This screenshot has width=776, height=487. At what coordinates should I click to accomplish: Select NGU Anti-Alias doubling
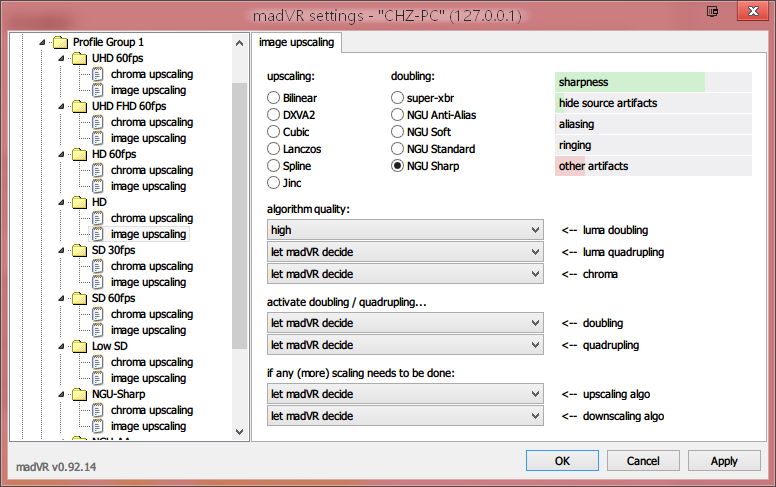coord(397,115)
